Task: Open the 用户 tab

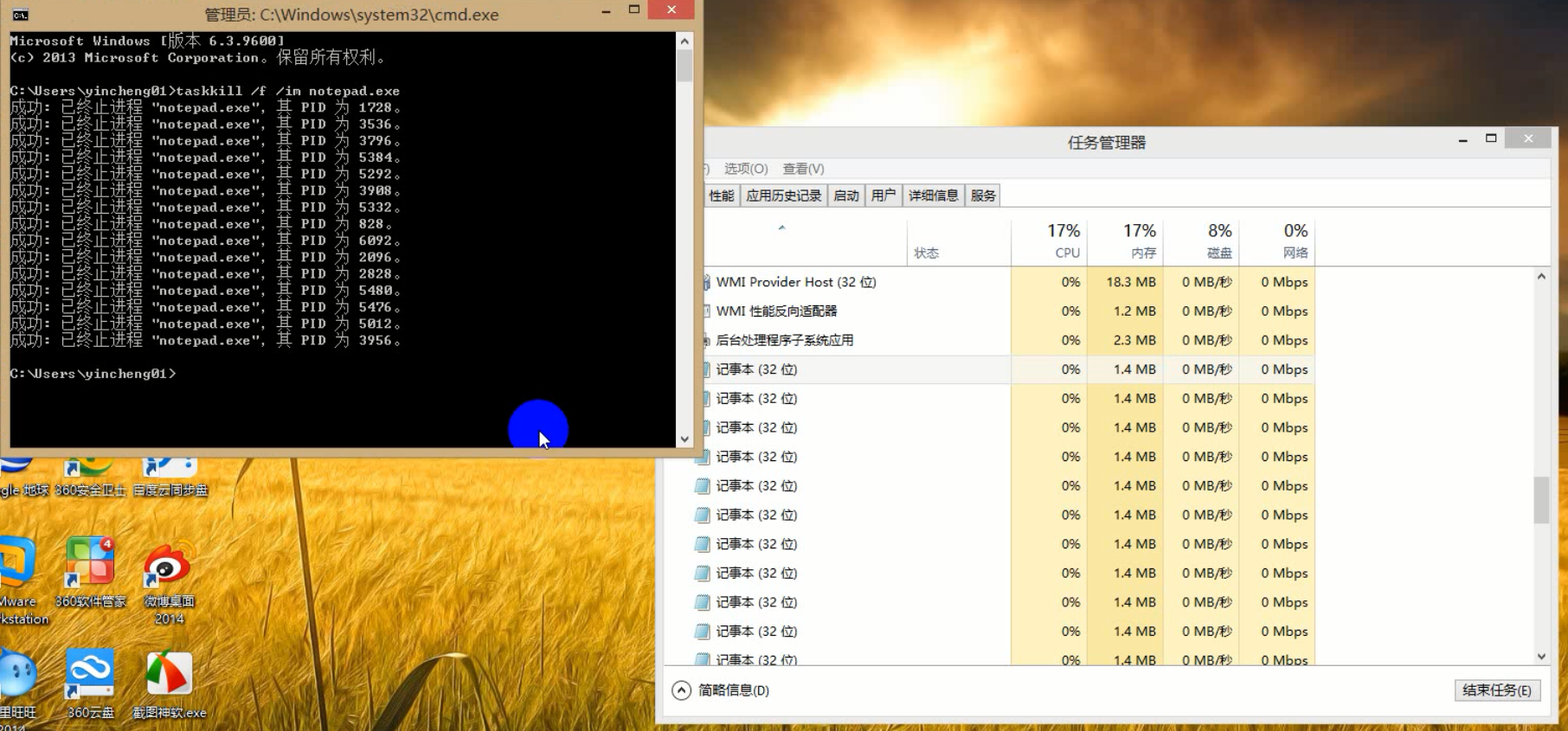Action: [x=884, y=196]
